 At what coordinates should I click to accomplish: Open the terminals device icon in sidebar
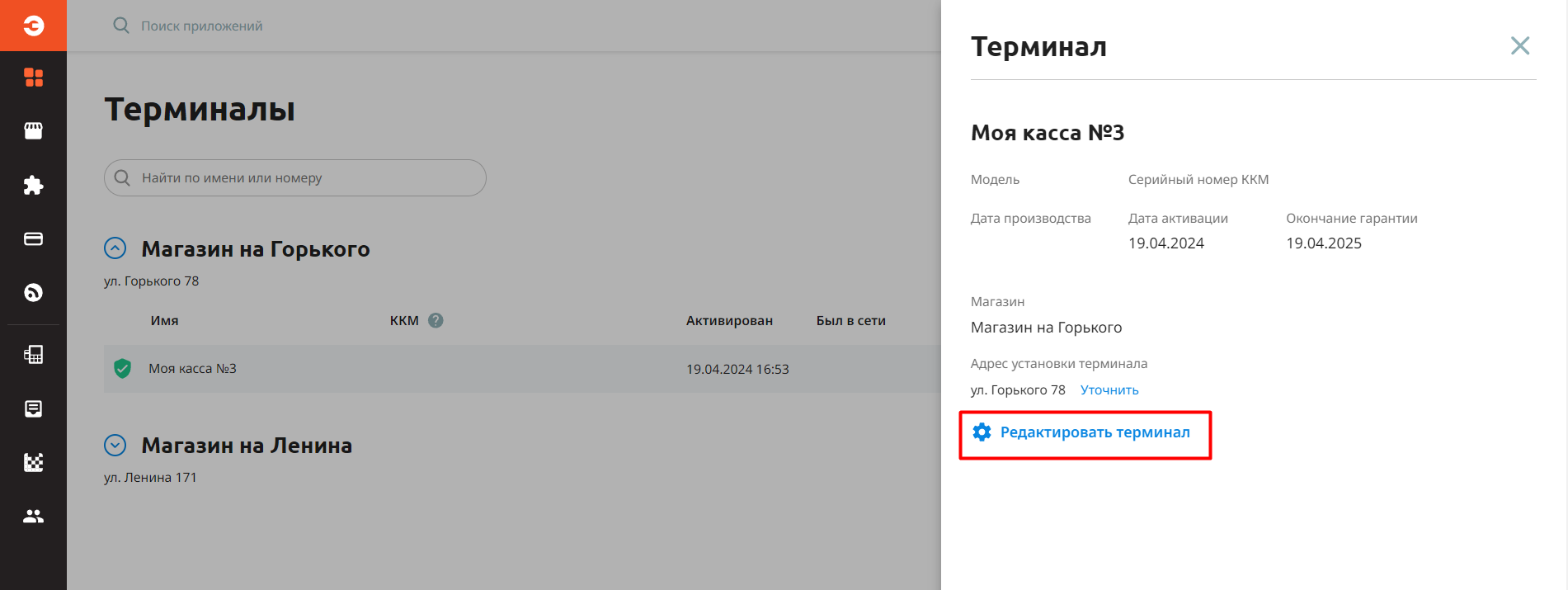coord(33,355)
